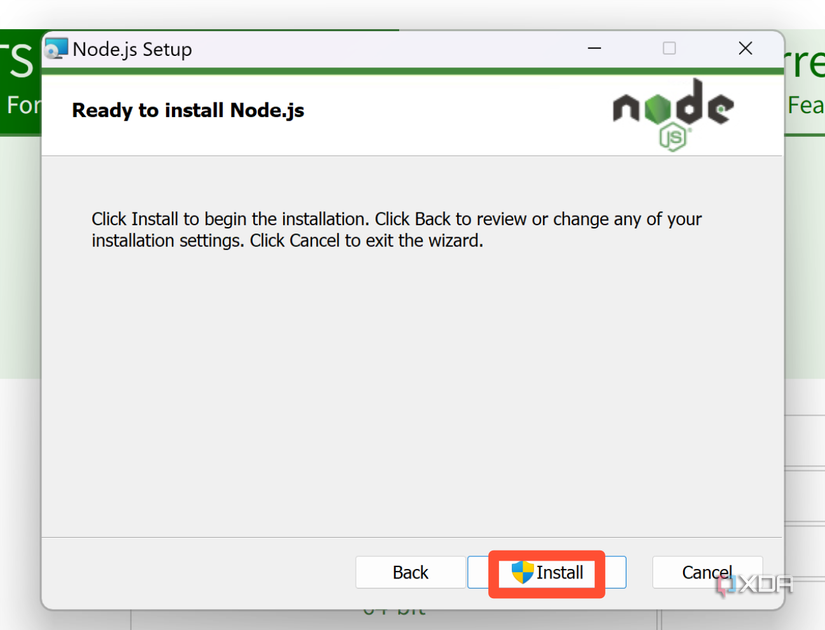
Task: Close the Node.js Setup wizard
Action: (x=745, y=48)
